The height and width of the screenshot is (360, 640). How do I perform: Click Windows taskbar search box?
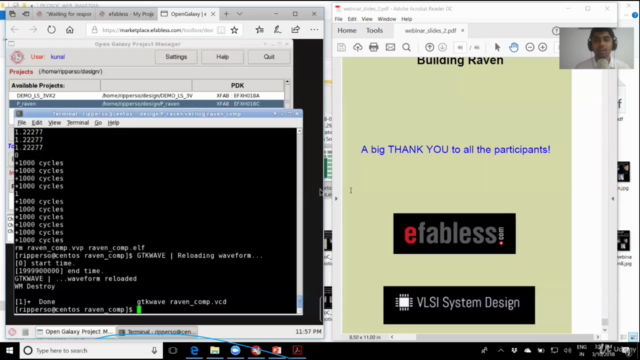pos(91,351)
